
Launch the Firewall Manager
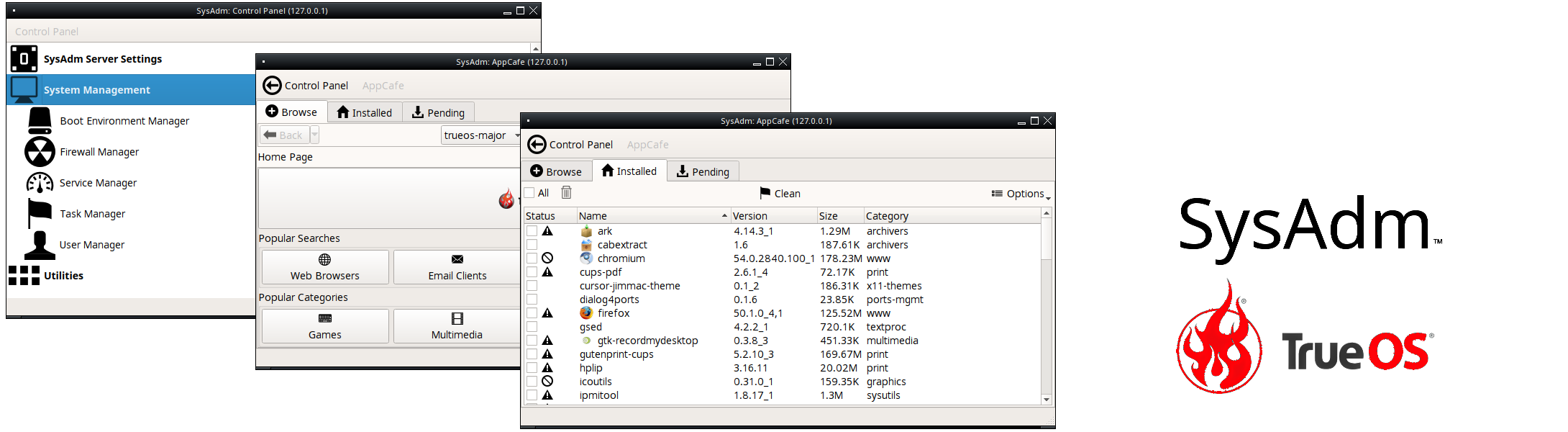[99, 152]
